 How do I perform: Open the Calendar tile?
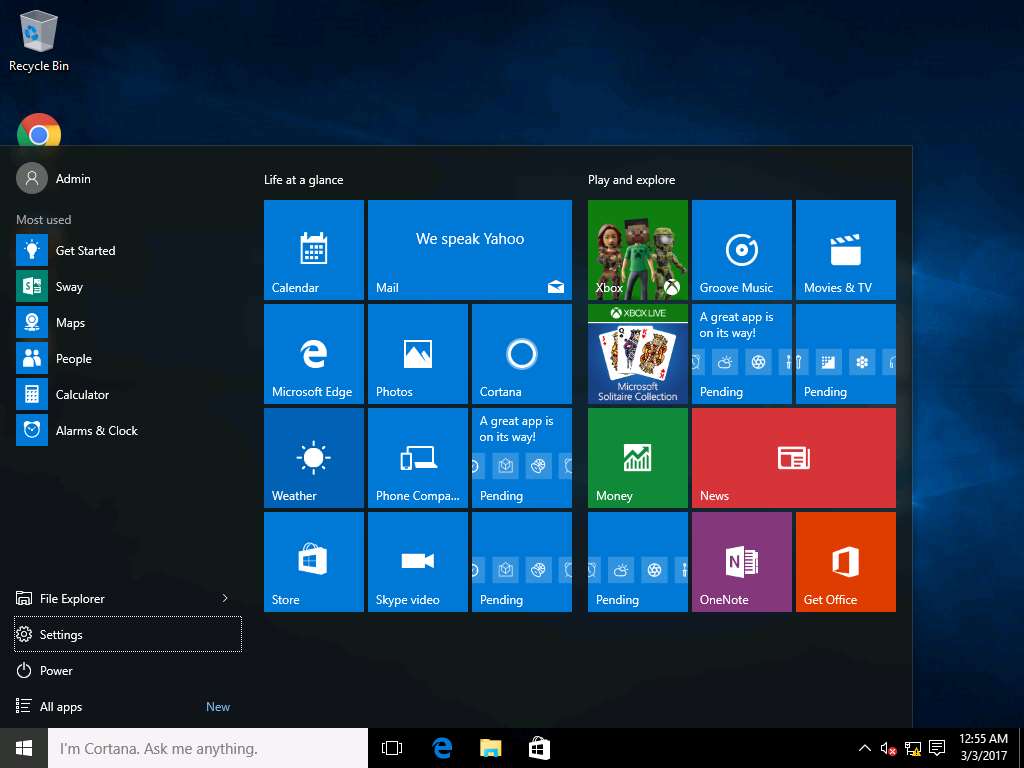[313, 249]
